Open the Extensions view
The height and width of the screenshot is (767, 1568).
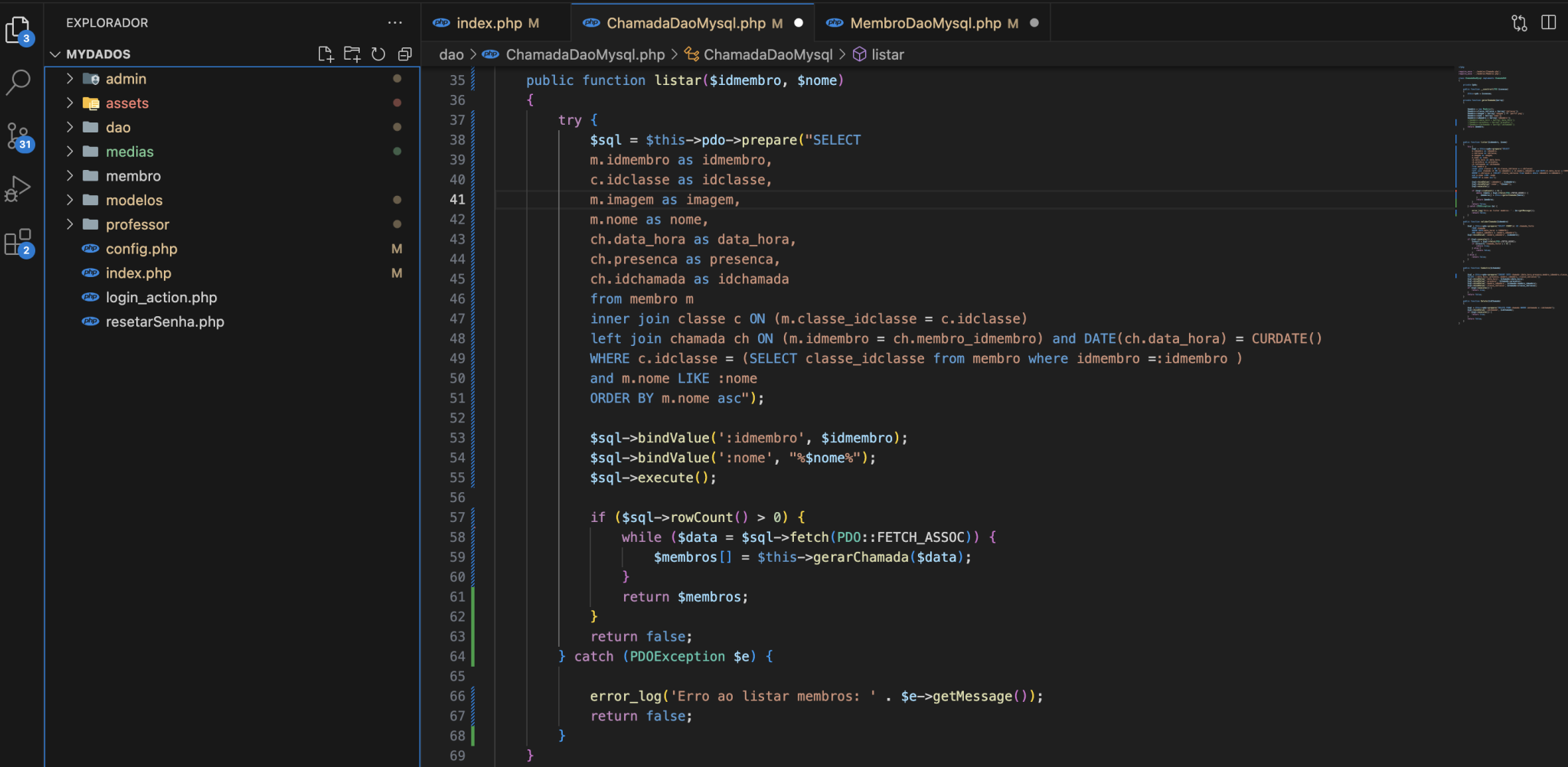pos(18,241)
